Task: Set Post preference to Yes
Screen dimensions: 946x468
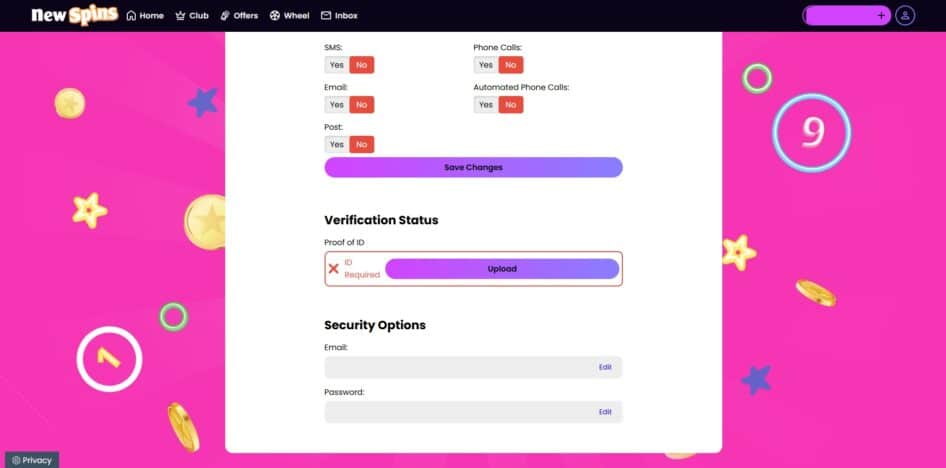Action: coord(337,145)
